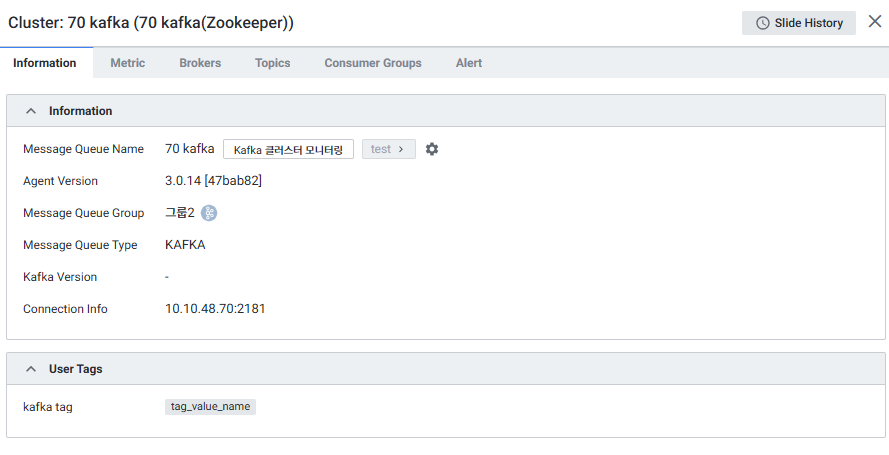Click the Kafka group icon beside 그룹2
This screenshot has width=889, height=455.
point(209,213)
